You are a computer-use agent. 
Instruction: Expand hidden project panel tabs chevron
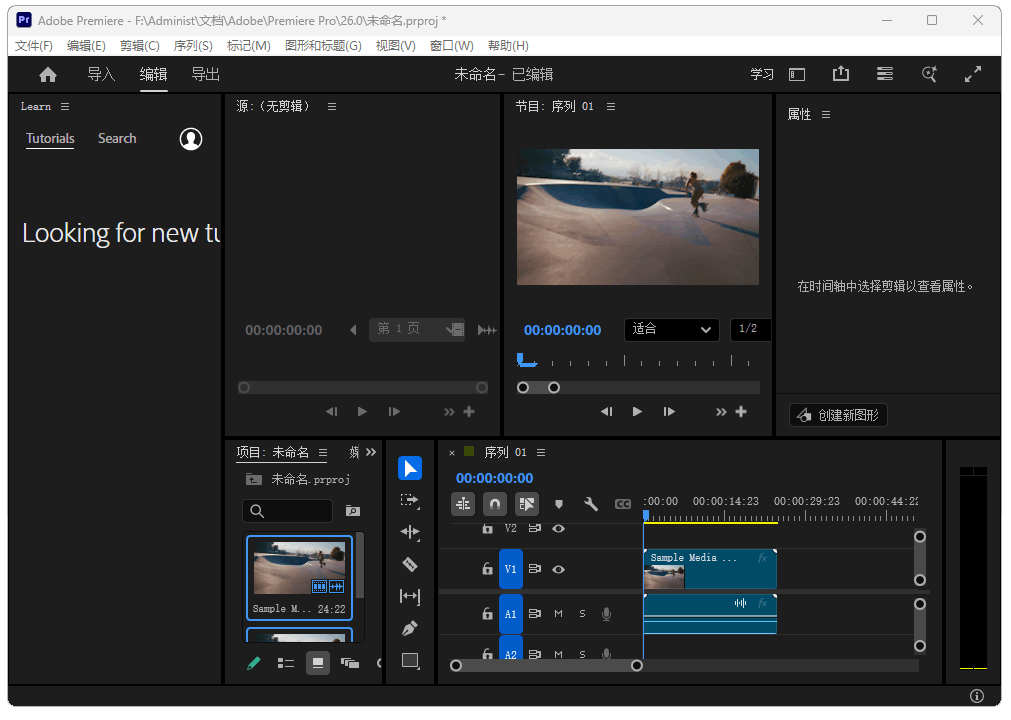tap(371, 452)
